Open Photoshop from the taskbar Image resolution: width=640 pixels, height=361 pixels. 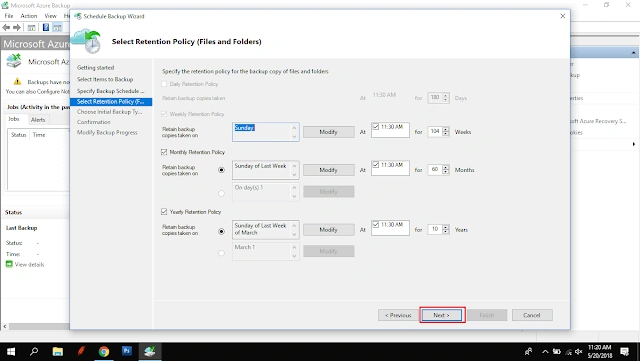(127, 351)
